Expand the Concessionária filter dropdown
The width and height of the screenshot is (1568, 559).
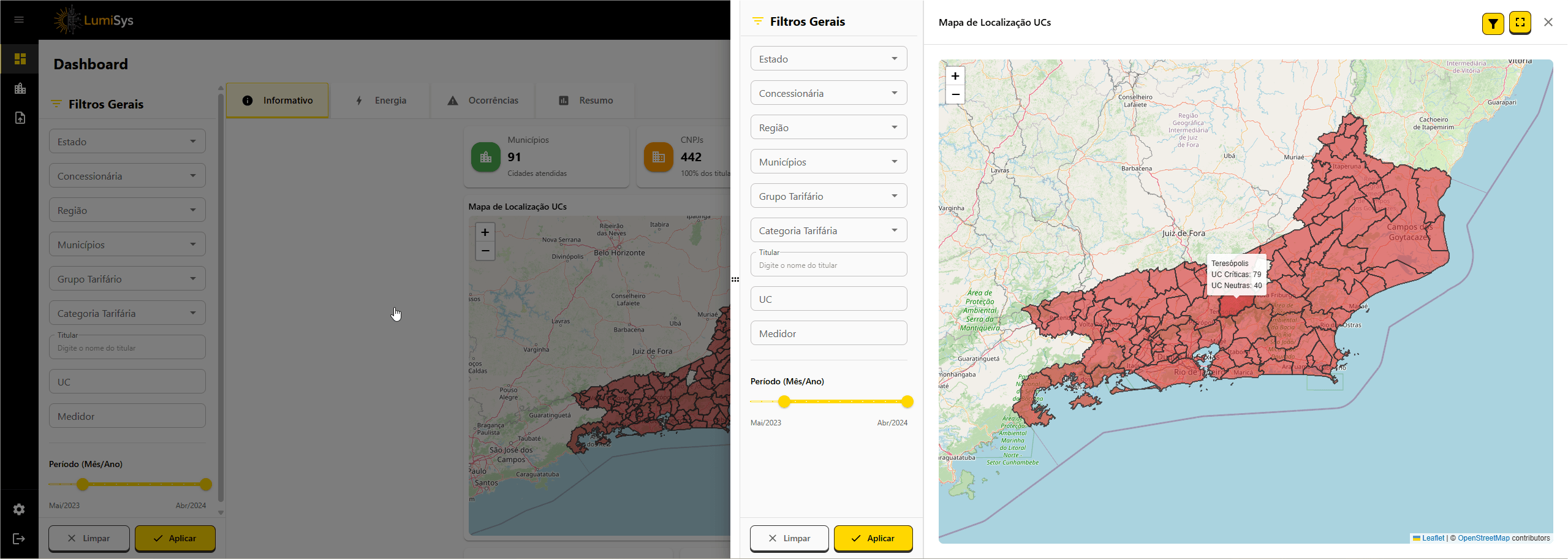pos(828,93)
